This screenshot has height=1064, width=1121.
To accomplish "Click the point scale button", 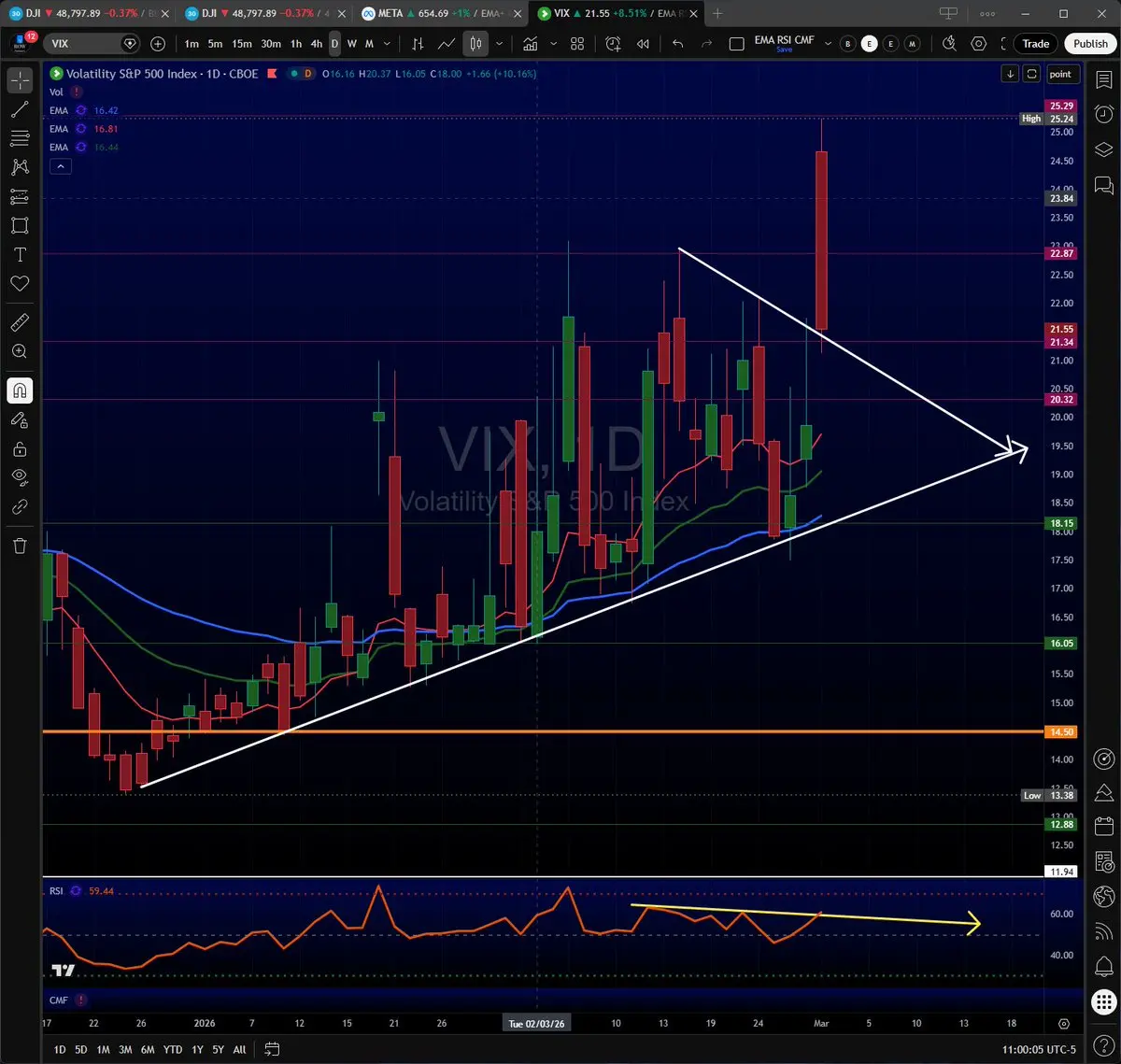I will pos(1060,74).
